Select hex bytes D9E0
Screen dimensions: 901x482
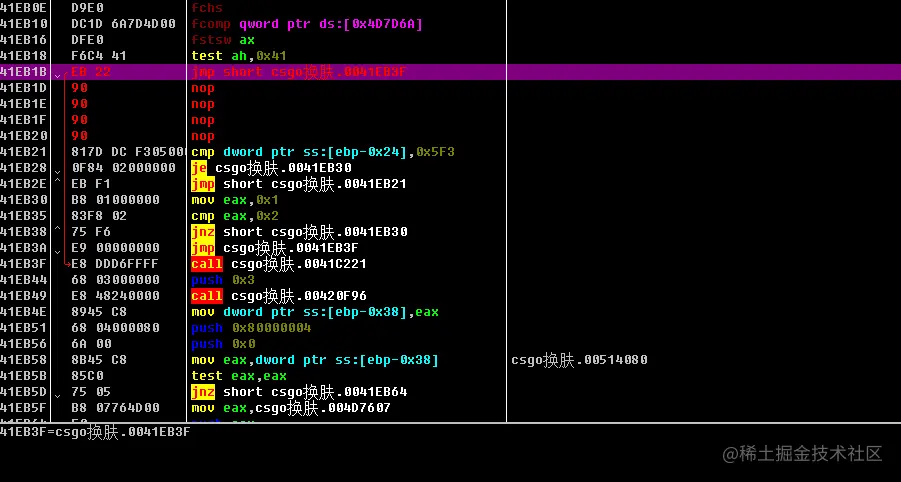point(87,8)
